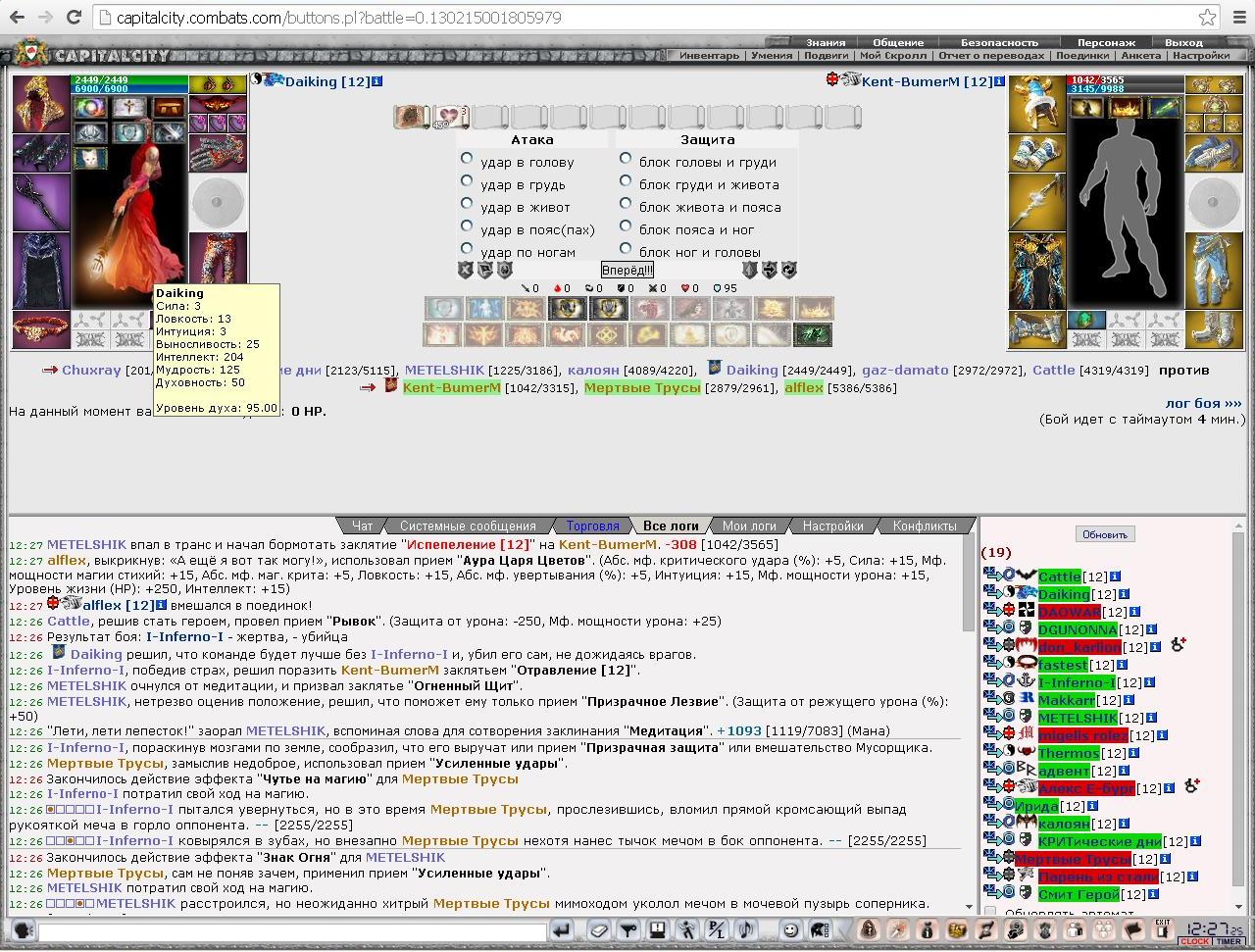Viewport: 1255px width, 952px height.
Task: Open the 'Безопасность' top menu
Action: [x=999, y=42]
